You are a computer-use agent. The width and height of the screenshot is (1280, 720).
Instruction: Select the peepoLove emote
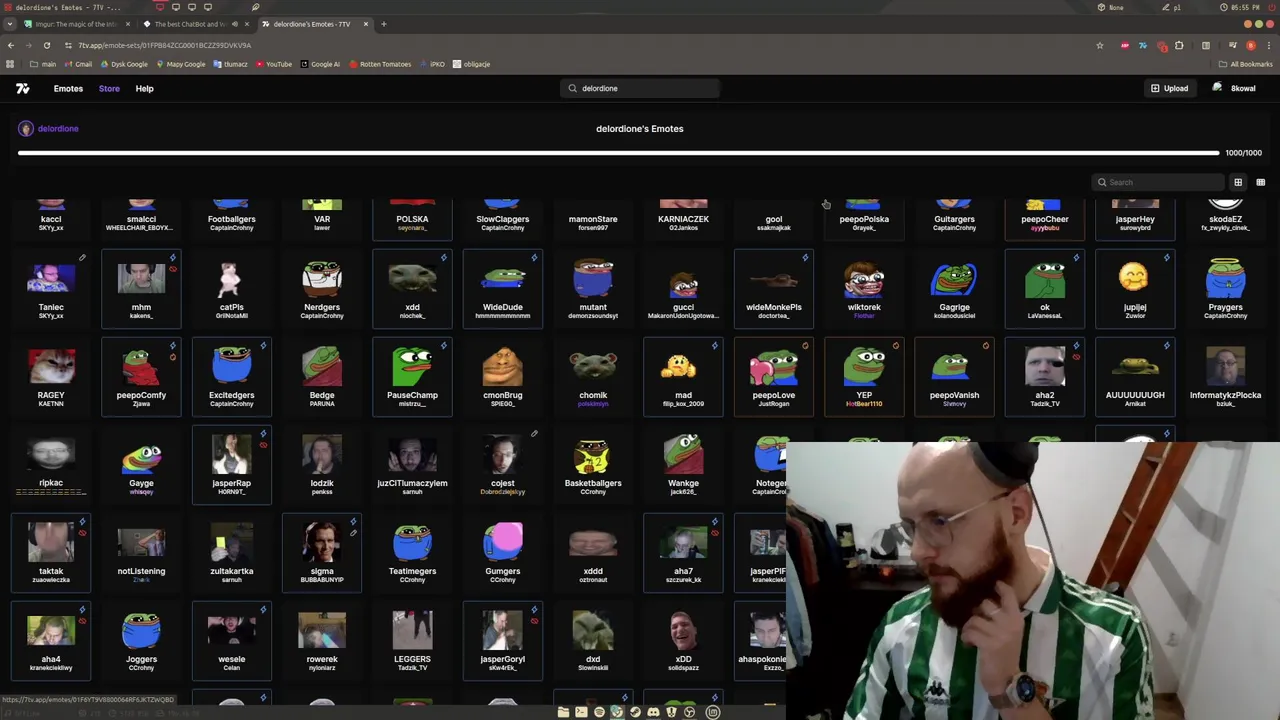coord(774,376)
